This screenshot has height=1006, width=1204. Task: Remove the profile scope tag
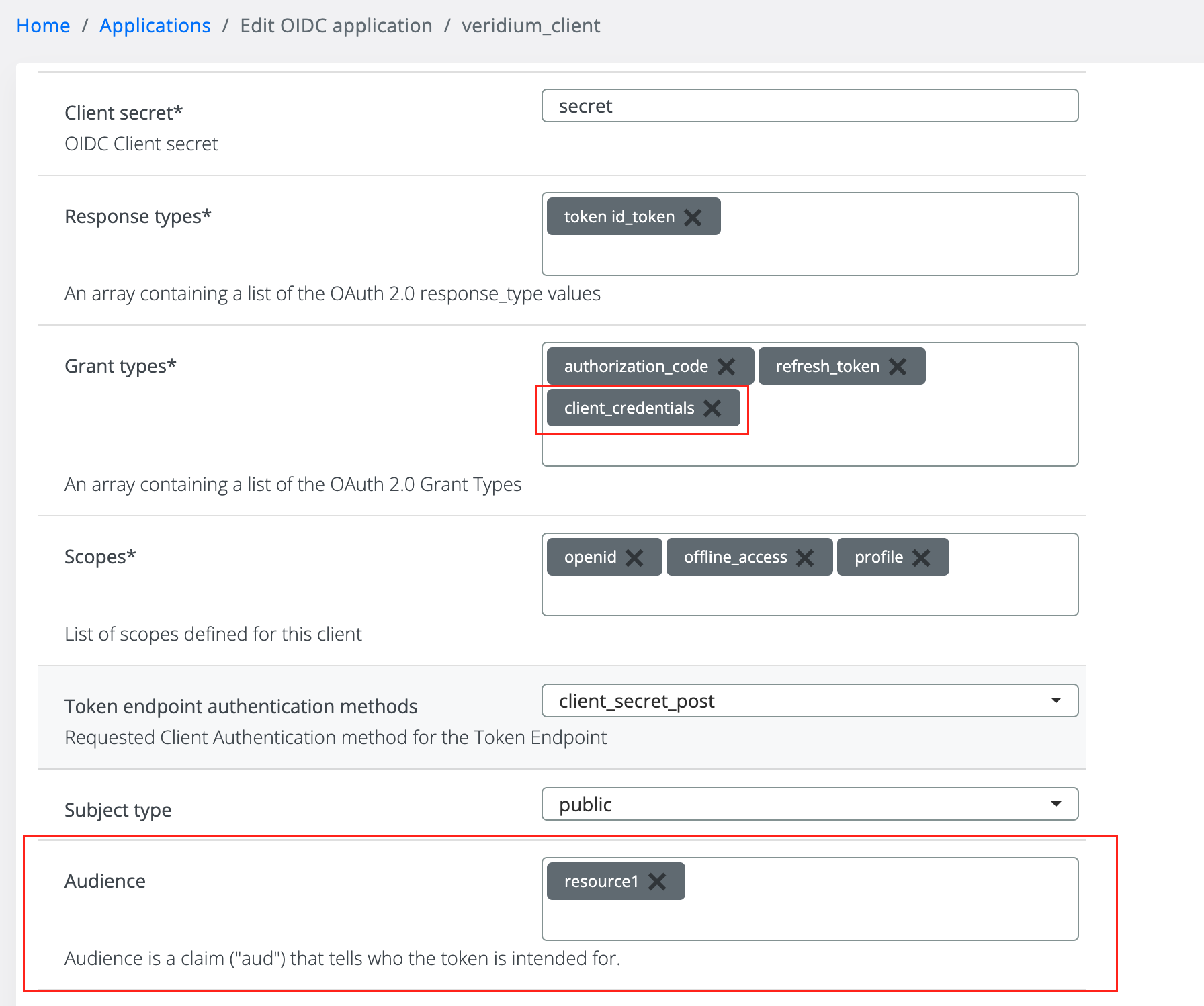pos(921,557)
